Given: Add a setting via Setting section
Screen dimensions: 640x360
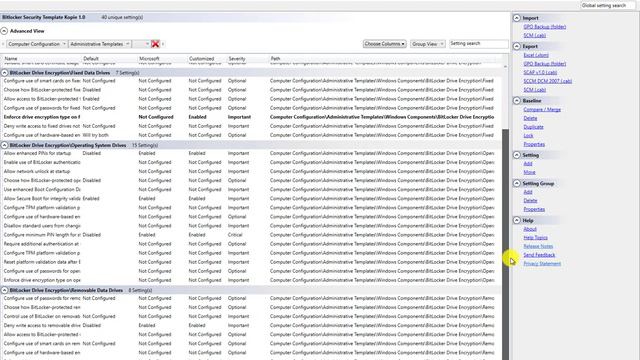Looking at the screenshot, I should click(528, 164).
